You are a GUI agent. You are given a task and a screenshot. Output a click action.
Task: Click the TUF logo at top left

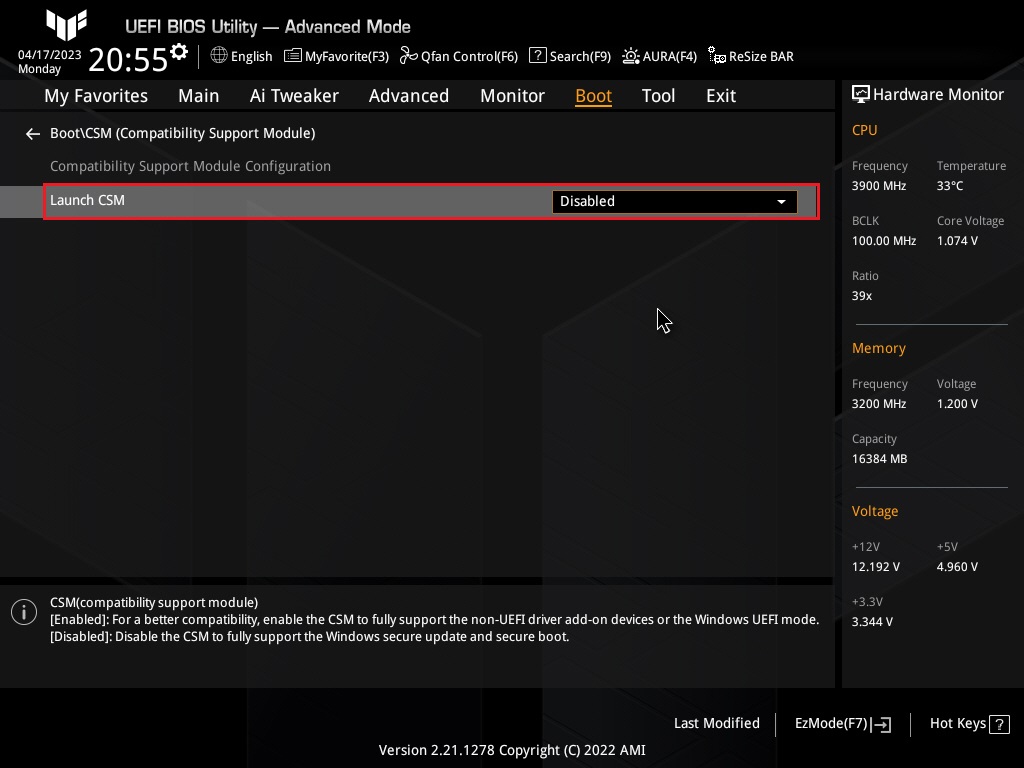pos(67,25)
